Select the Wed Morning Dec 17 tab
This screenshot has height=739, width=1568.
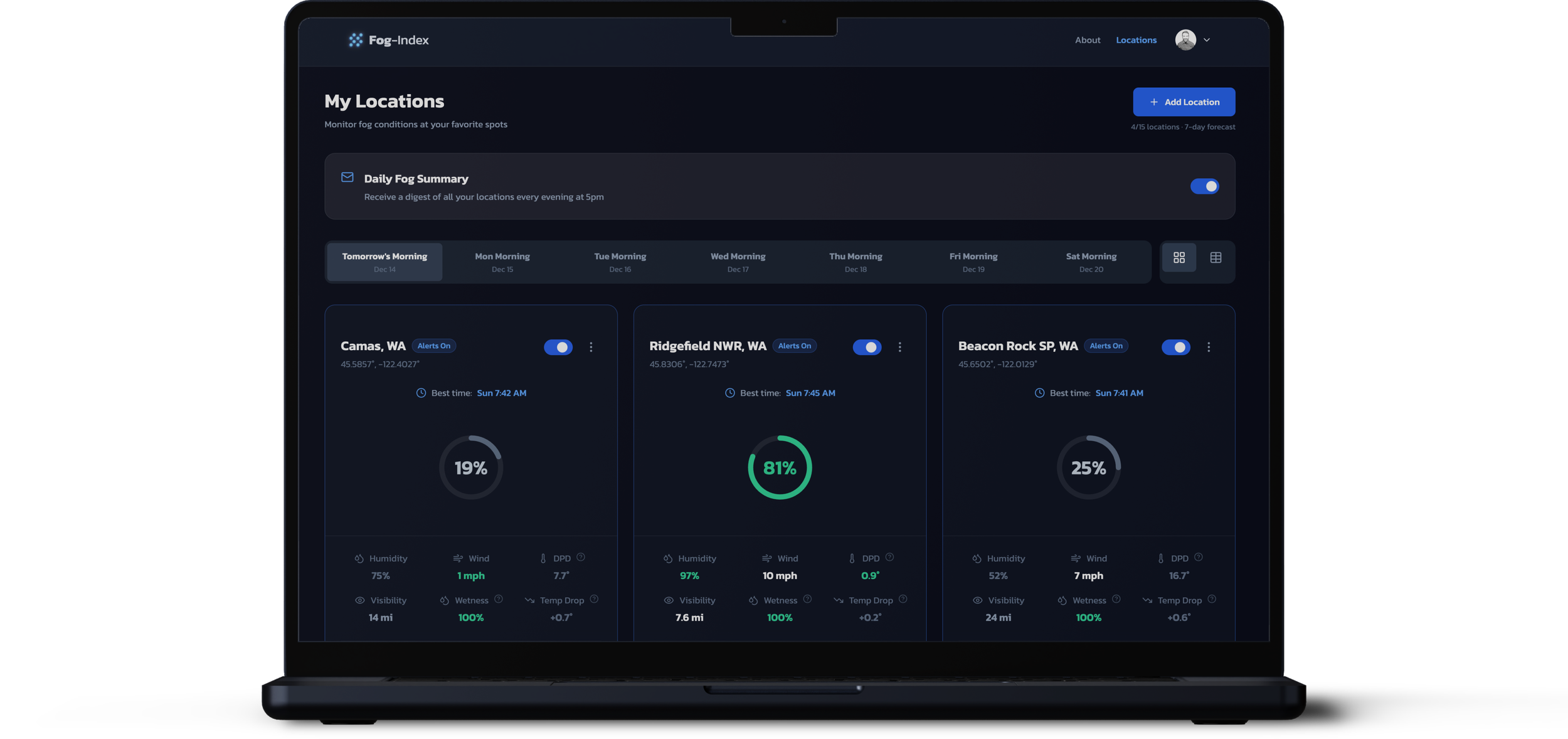pos(738,262)
